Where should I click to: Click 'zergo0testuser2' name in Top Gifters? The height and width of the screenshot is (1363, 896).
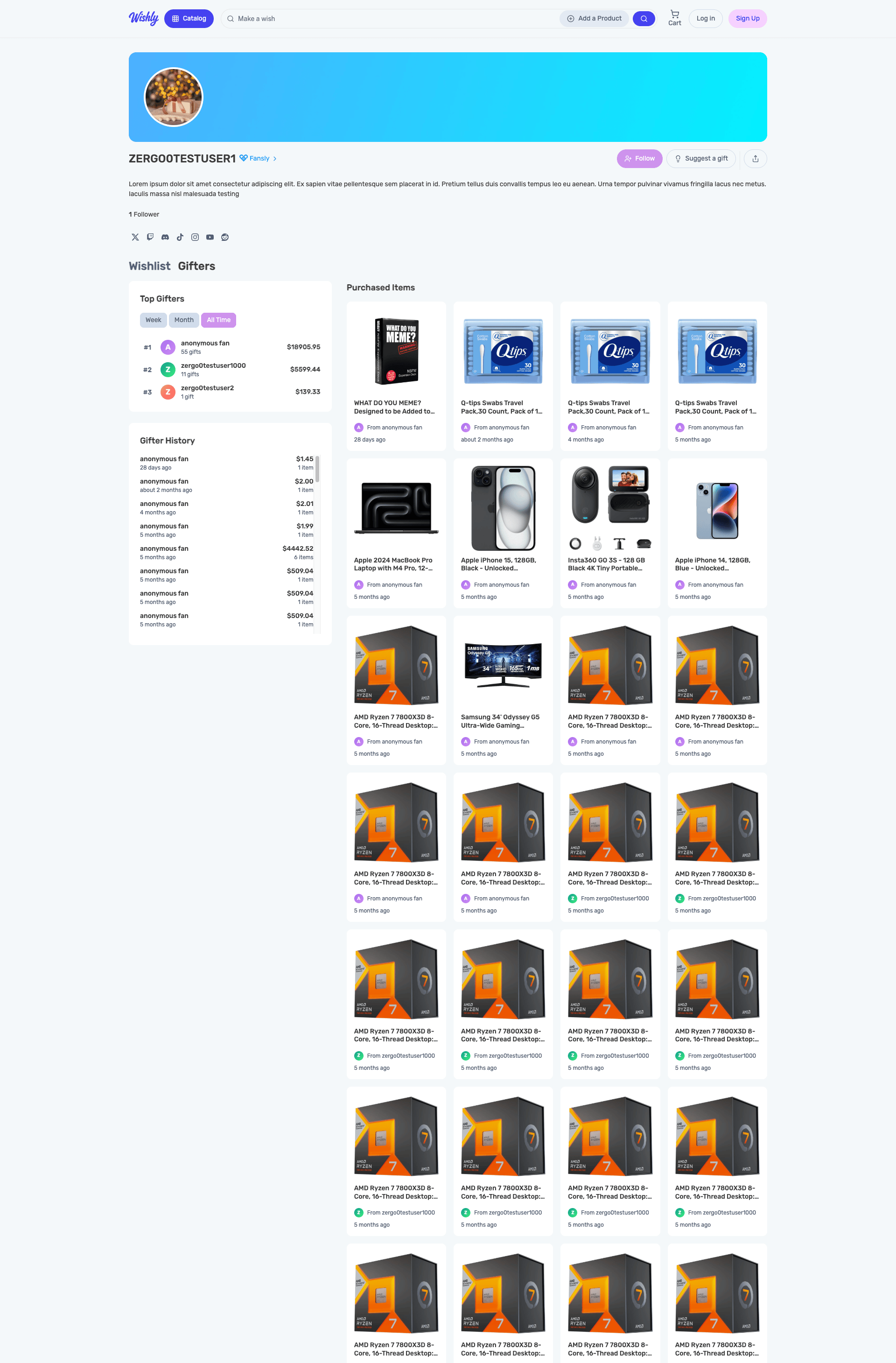click(207, 388)
